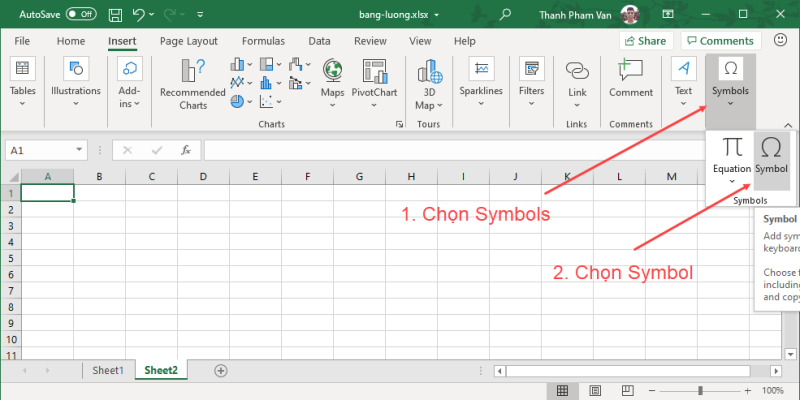Toggle the AutoSave switch

80,15
